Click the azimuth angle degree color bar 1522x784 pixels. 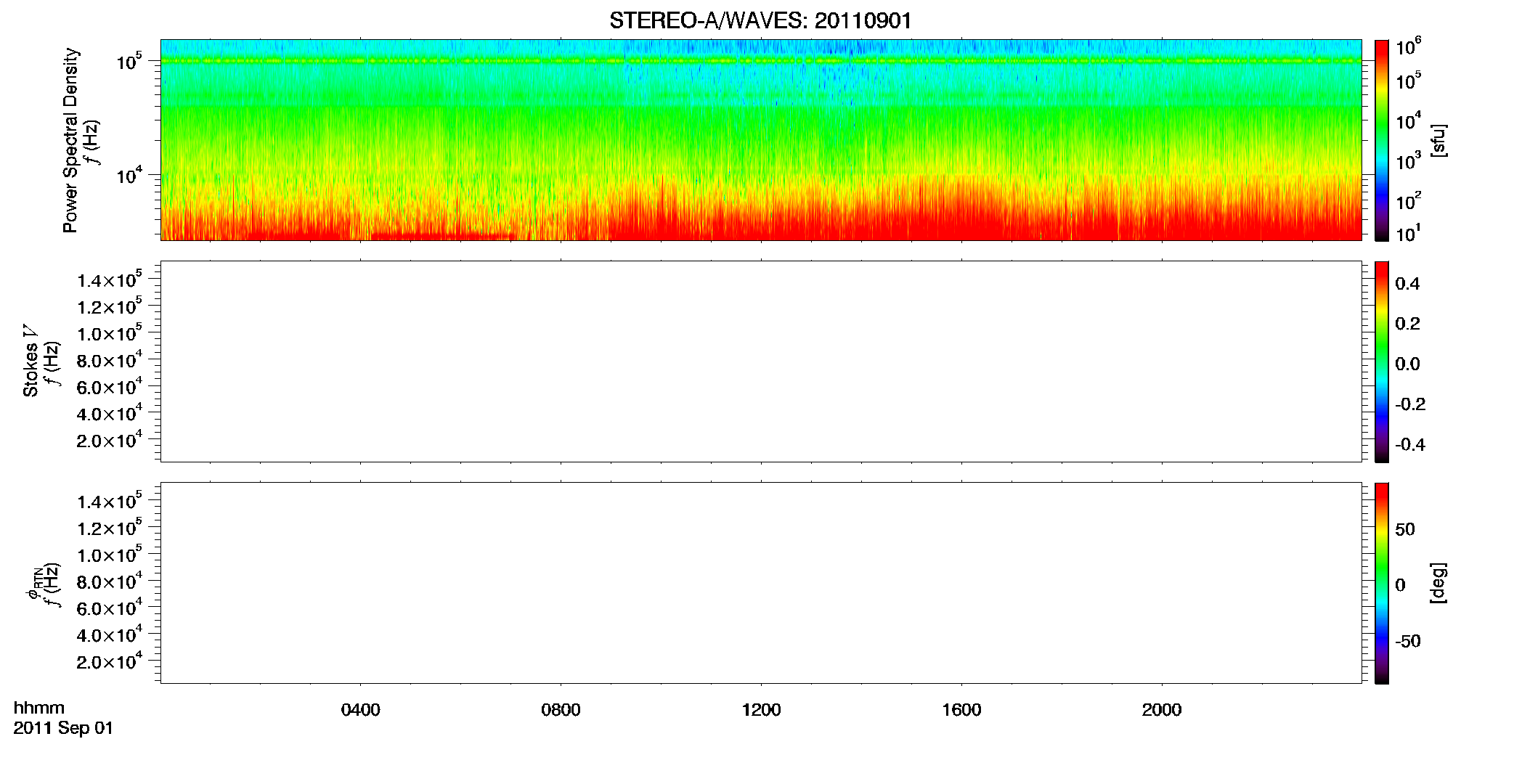[x=1382, y=583]
